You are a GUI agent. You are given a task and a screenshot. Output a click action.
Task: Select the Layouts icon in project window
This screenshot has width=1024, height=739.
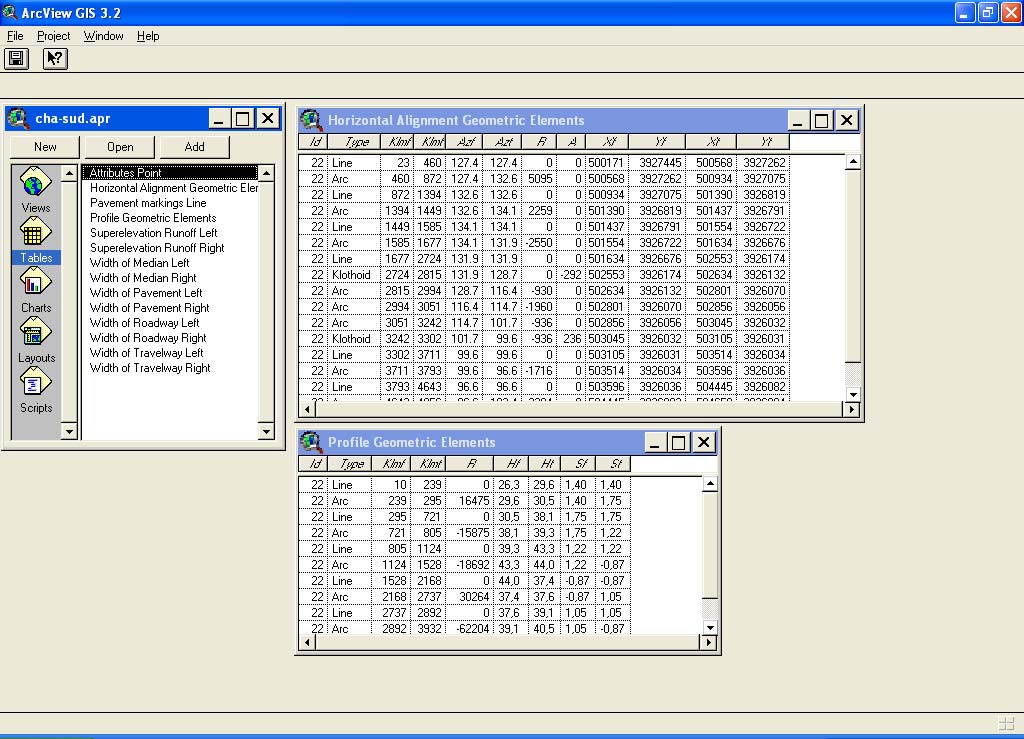point(35,333)
